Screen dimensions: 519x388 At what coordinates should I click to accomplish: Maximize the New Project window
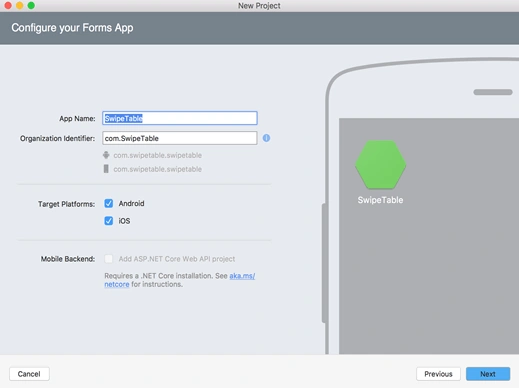[31, 5]
